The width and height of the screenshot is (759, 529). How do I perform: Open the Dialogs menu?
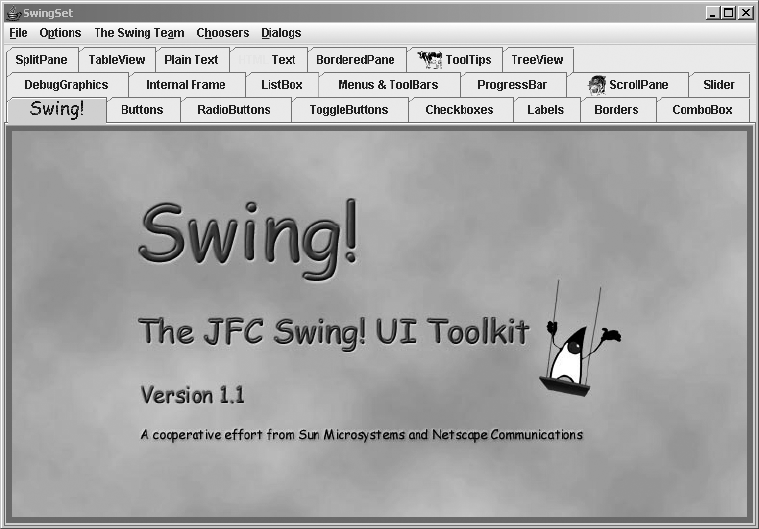(x=281, y=33)
